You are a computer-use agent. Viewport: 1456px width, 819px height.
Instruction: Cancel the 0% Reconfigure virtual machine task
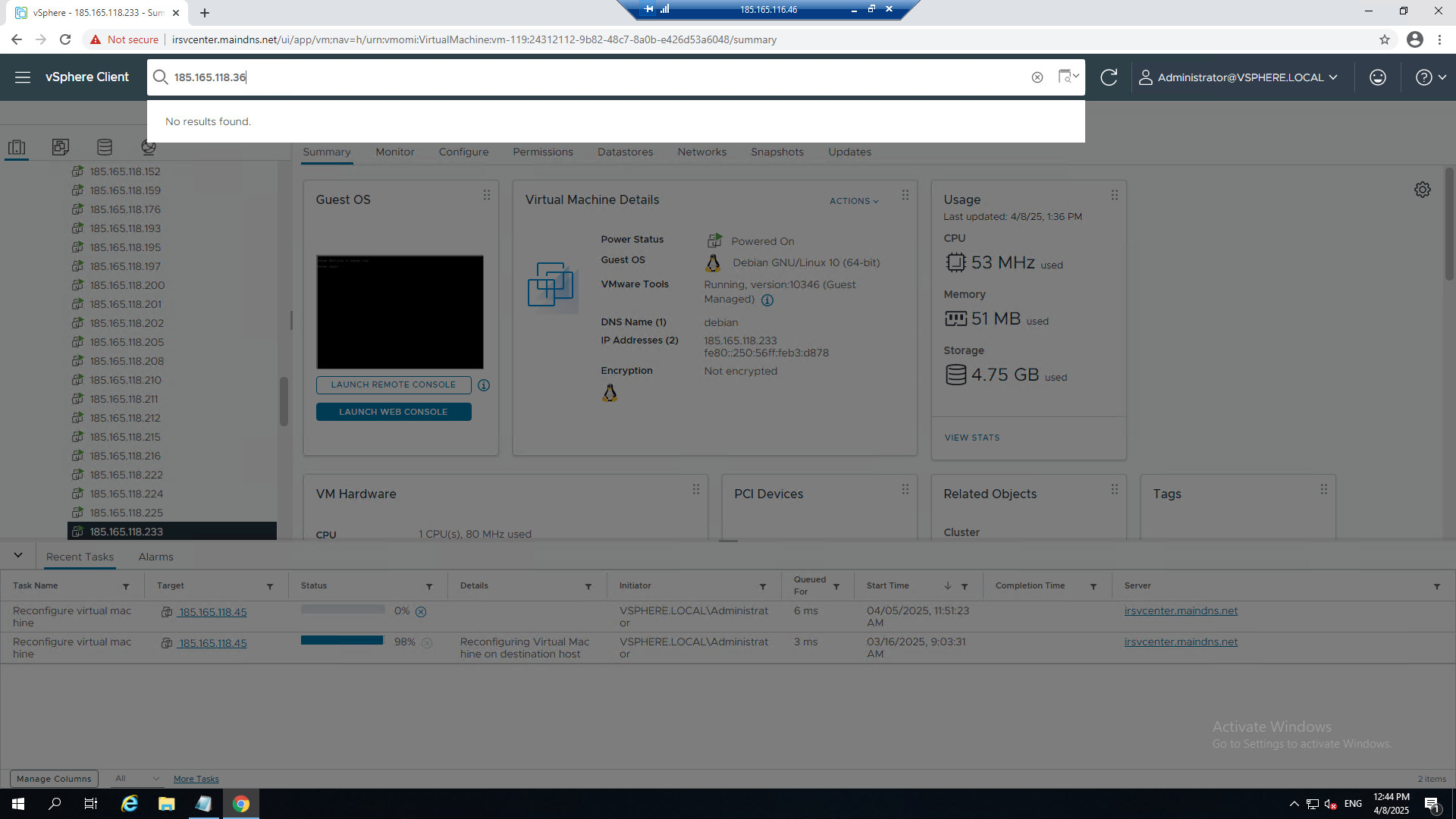[421, 612]
